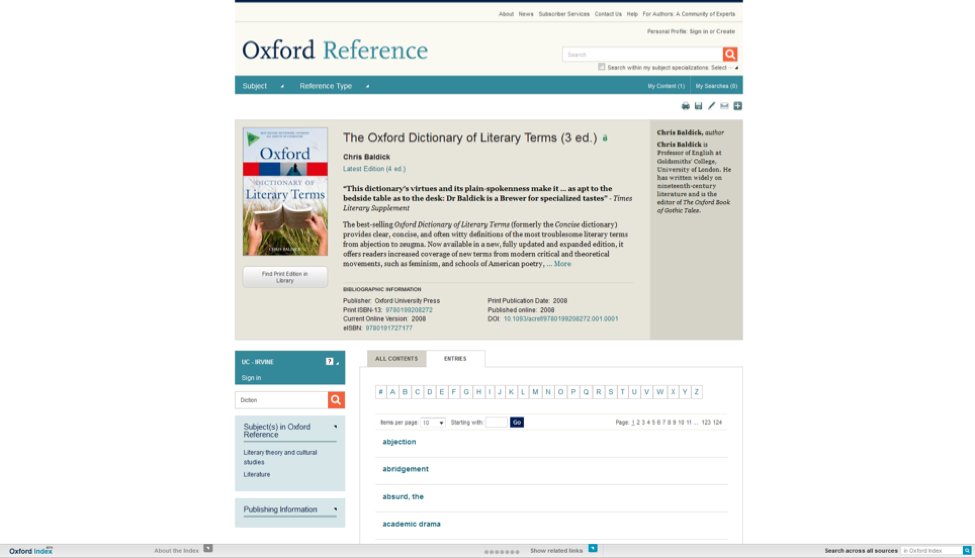Screen dimensions: 975x558
Task: Open My Searches (0)
Action: click(x=716, y=86)
